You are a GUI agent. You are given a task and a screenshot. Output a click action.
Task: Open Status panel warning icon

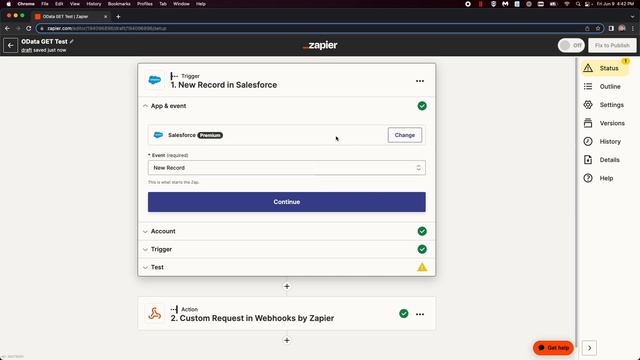[588, 68]
